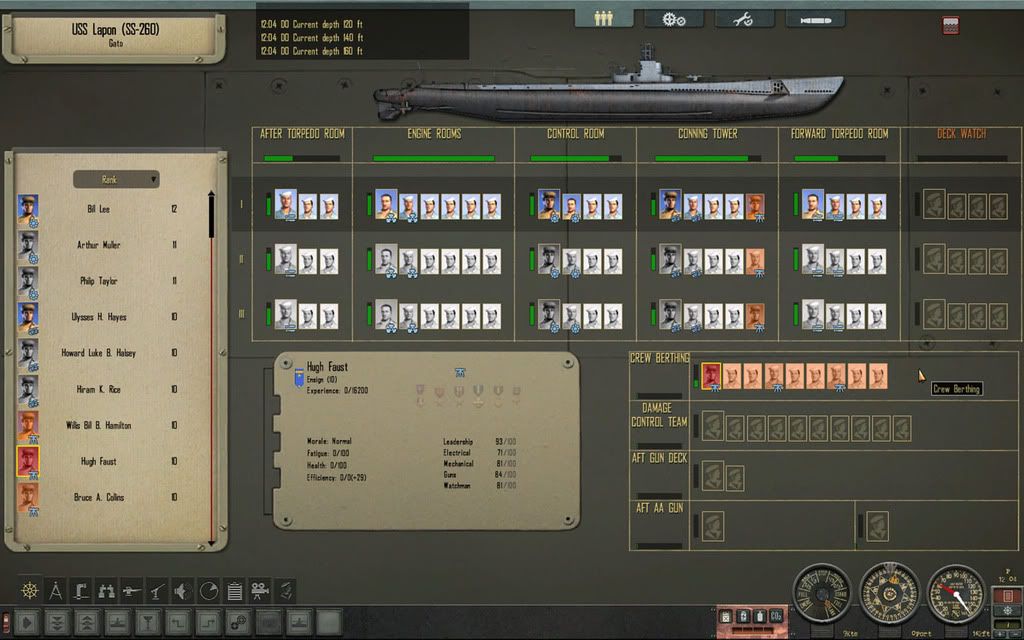Select the Deck Watch compartment header
Image resolution: width=1024 pixels, height=640 pixels.
(962, 134)
